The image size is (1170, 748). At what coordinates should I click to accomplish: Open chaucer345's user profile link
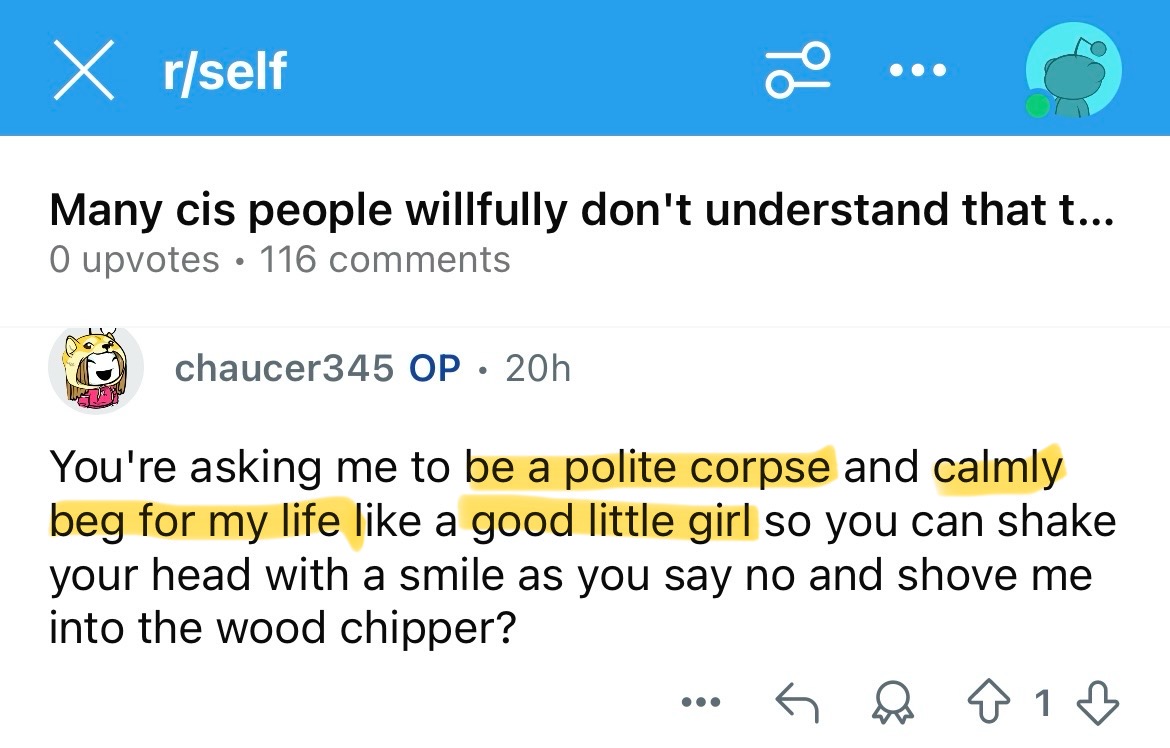pos(284,369)
